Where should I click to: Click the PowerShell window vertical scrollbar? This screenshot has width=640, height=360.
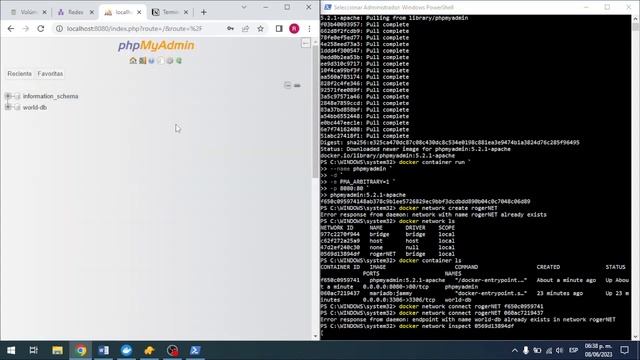pos(635,27)
